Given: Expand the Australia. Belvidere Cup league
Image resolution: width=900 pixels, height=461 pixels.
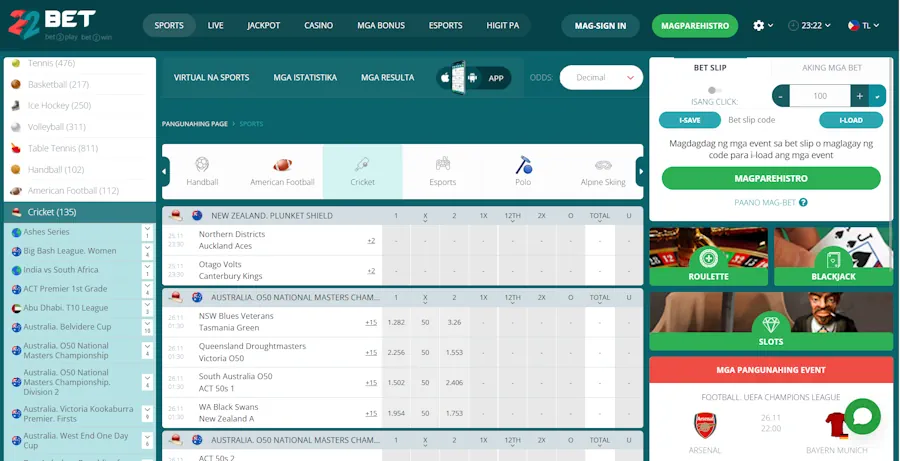Looking at the screenshot, I should click(x=148, y=327).
